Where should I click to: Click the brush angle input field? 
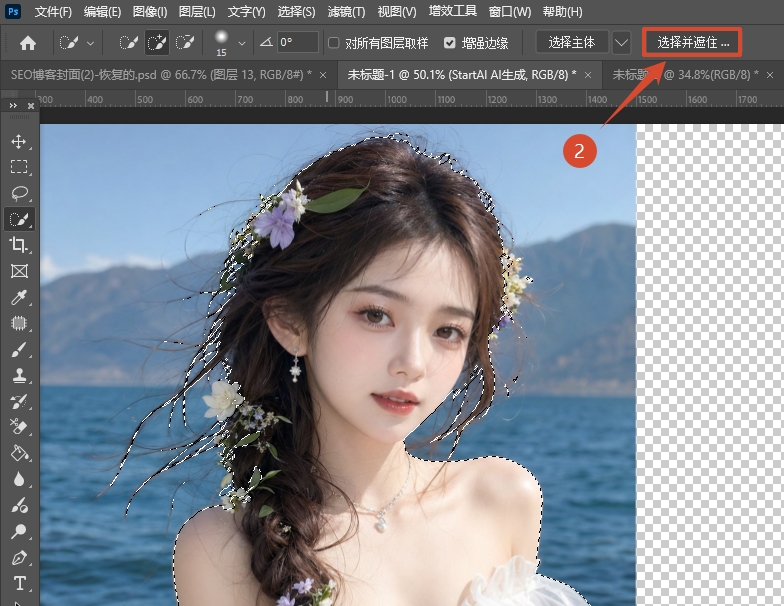tap(298, 43)
